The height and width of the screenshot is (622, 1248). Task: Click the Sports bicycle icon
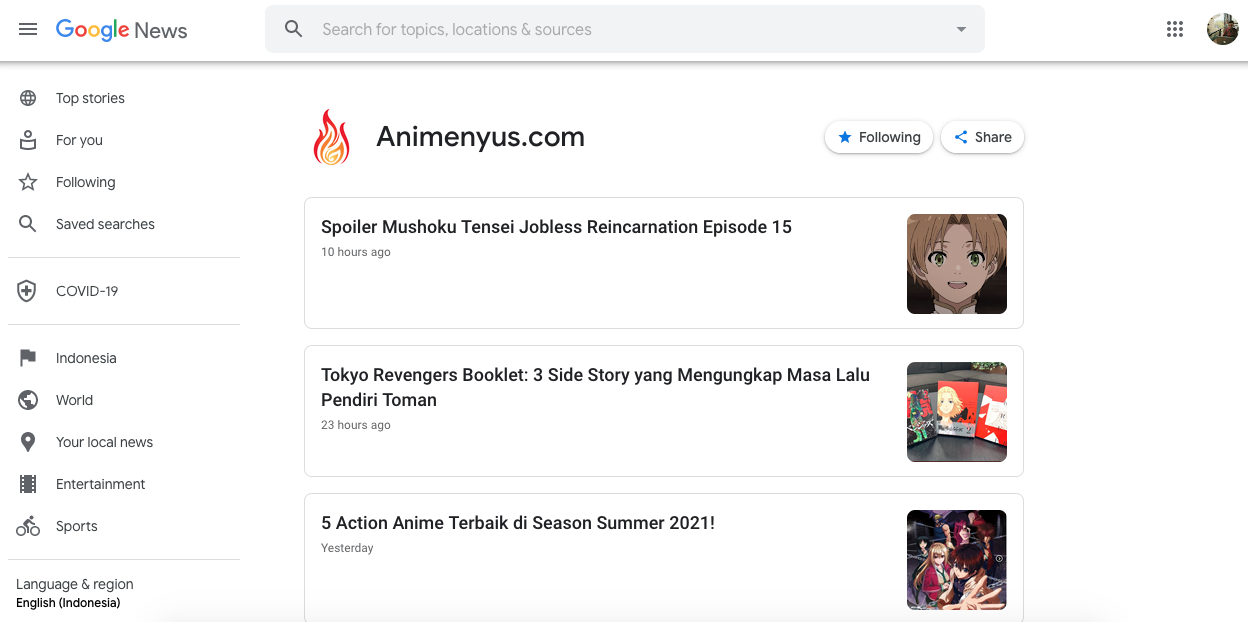(x=28, y=526)
